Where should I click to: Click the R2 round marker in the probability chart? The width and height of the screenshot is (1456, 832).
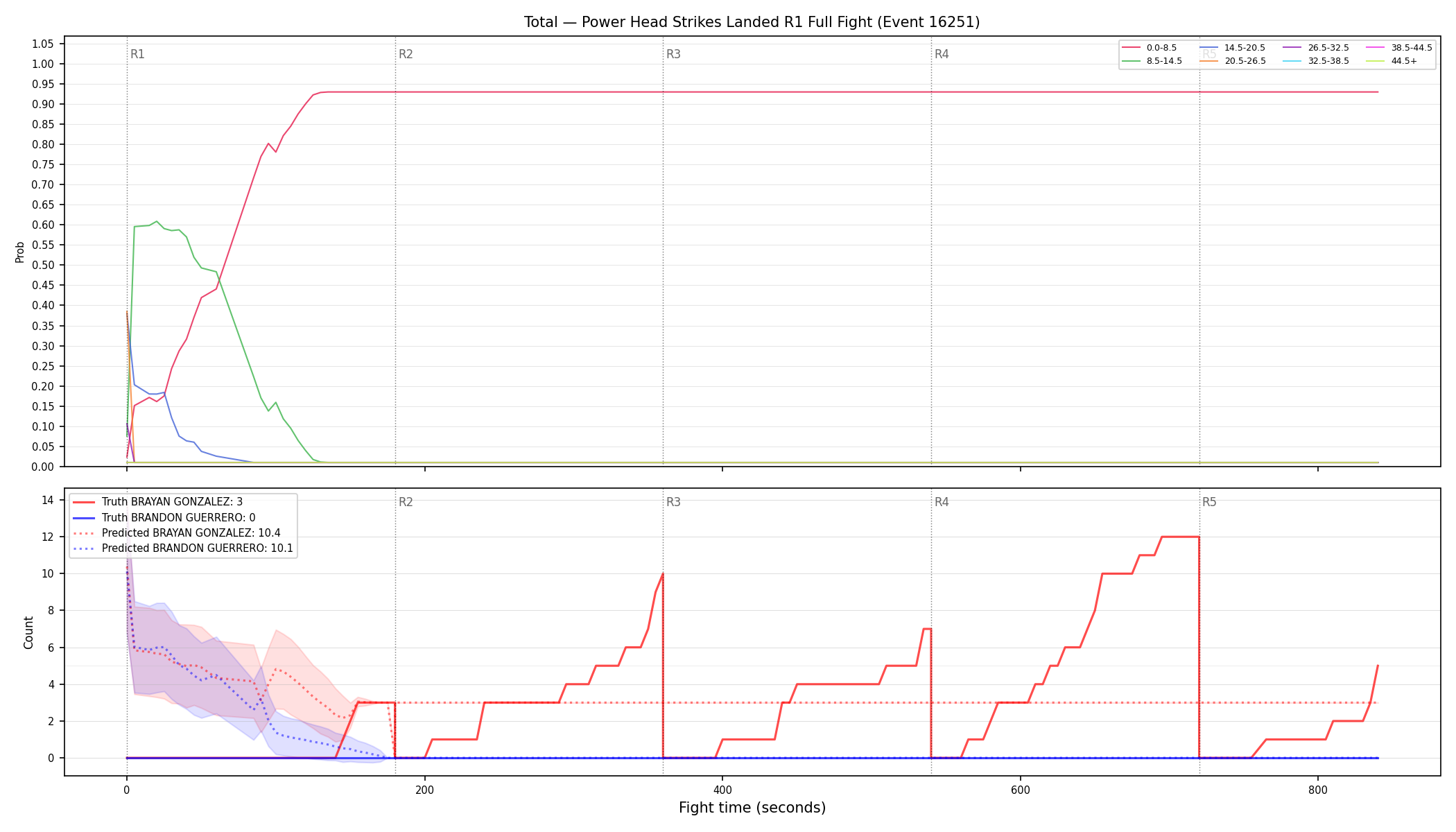(x=406, y=54)
